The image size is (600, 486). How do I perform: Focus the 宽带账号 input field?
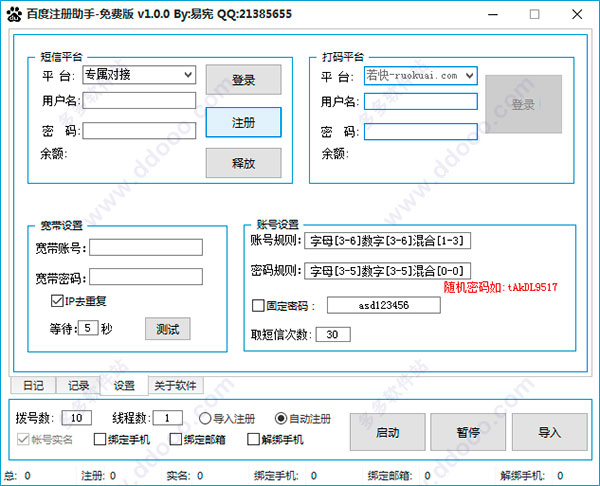[x=146, y=248]
